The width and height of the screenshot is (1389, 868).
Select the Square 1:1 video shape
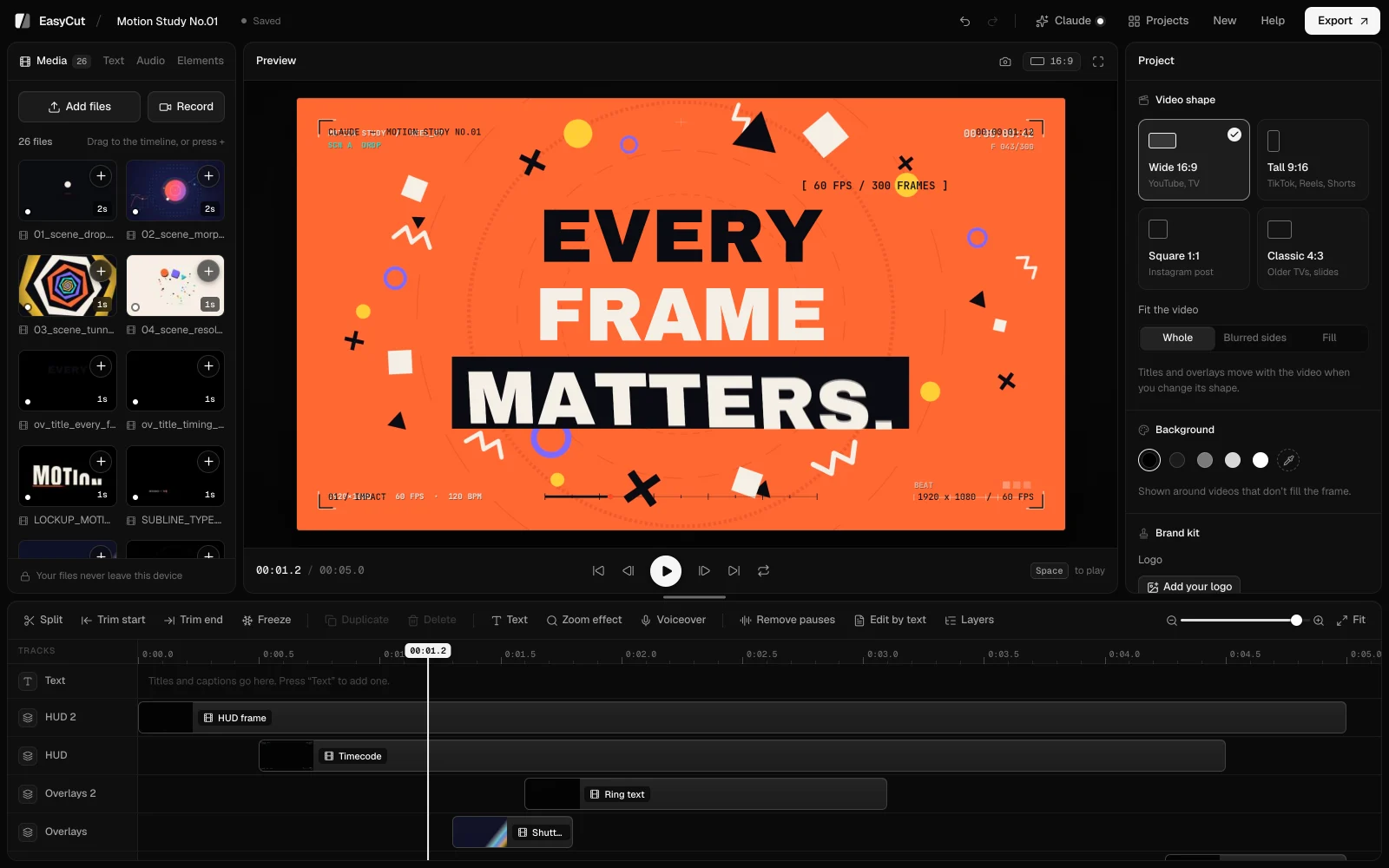[1194, 248]
